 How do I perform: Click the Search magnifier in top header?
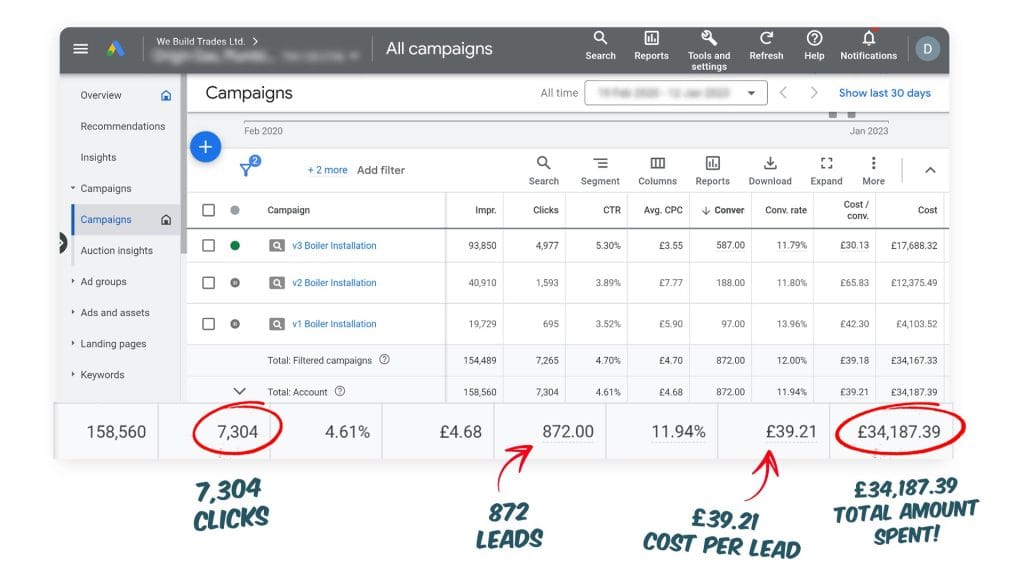pyautogui.click(x=600, y=40)
